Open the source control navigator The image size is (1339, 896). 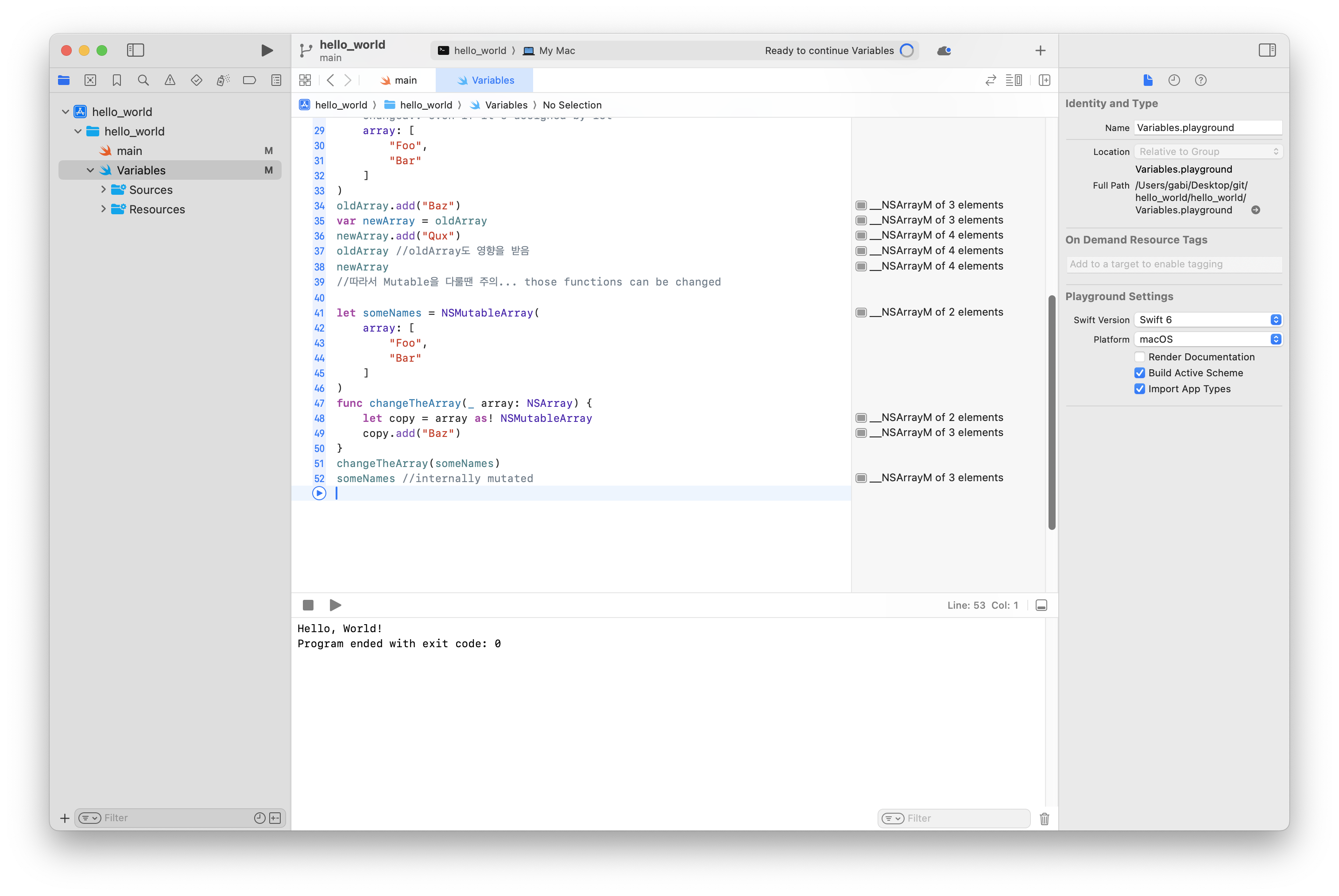click(x=90, y=81)
